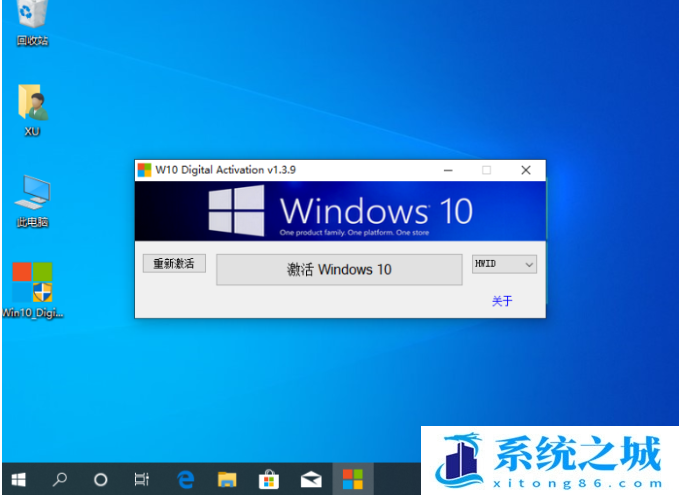Screen dimensions: 681x496
Task: Open the 关于 (About) link
Action: tap(502, 301)
